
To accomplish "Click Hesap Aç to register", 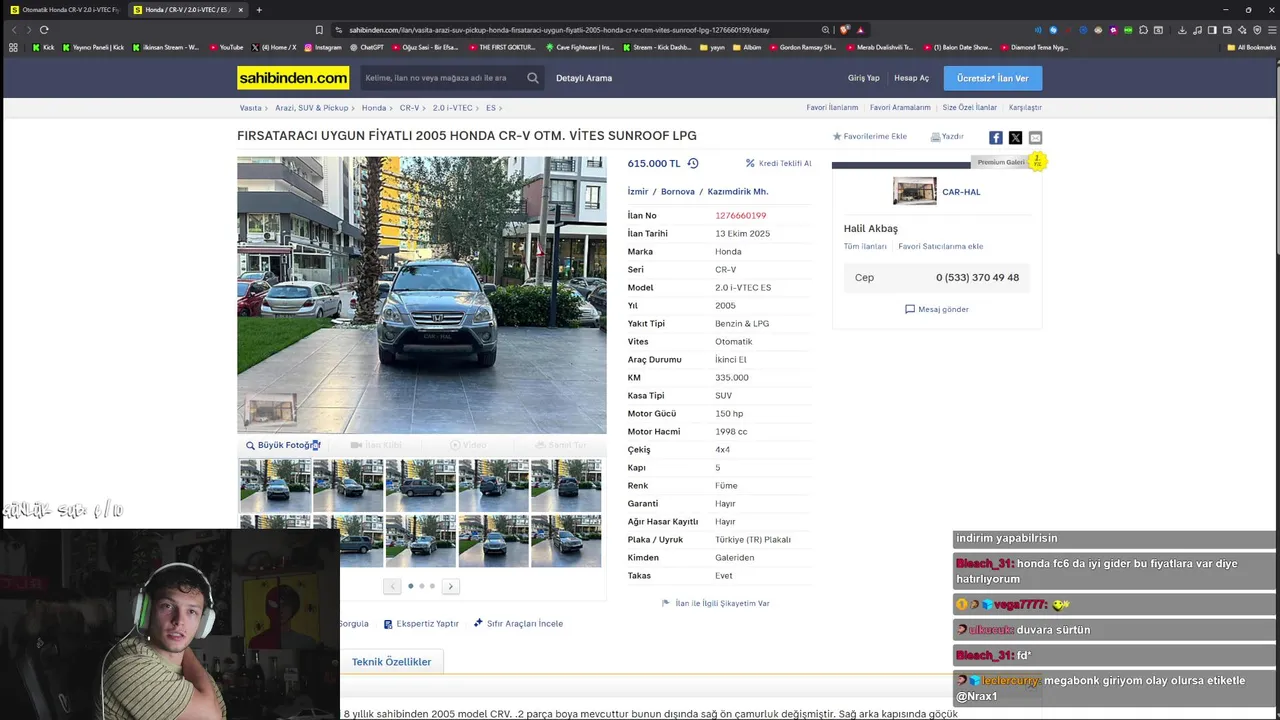I will tap(911, 78).
